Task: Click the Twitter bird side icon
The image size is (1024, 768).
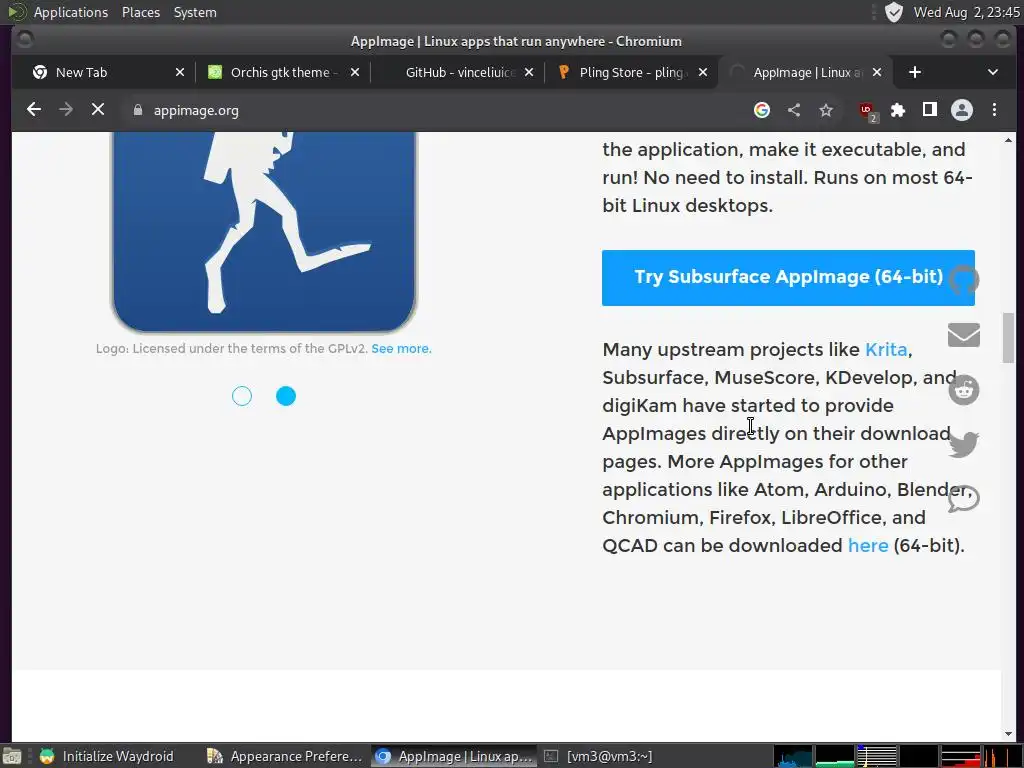Action: (963, 444)
